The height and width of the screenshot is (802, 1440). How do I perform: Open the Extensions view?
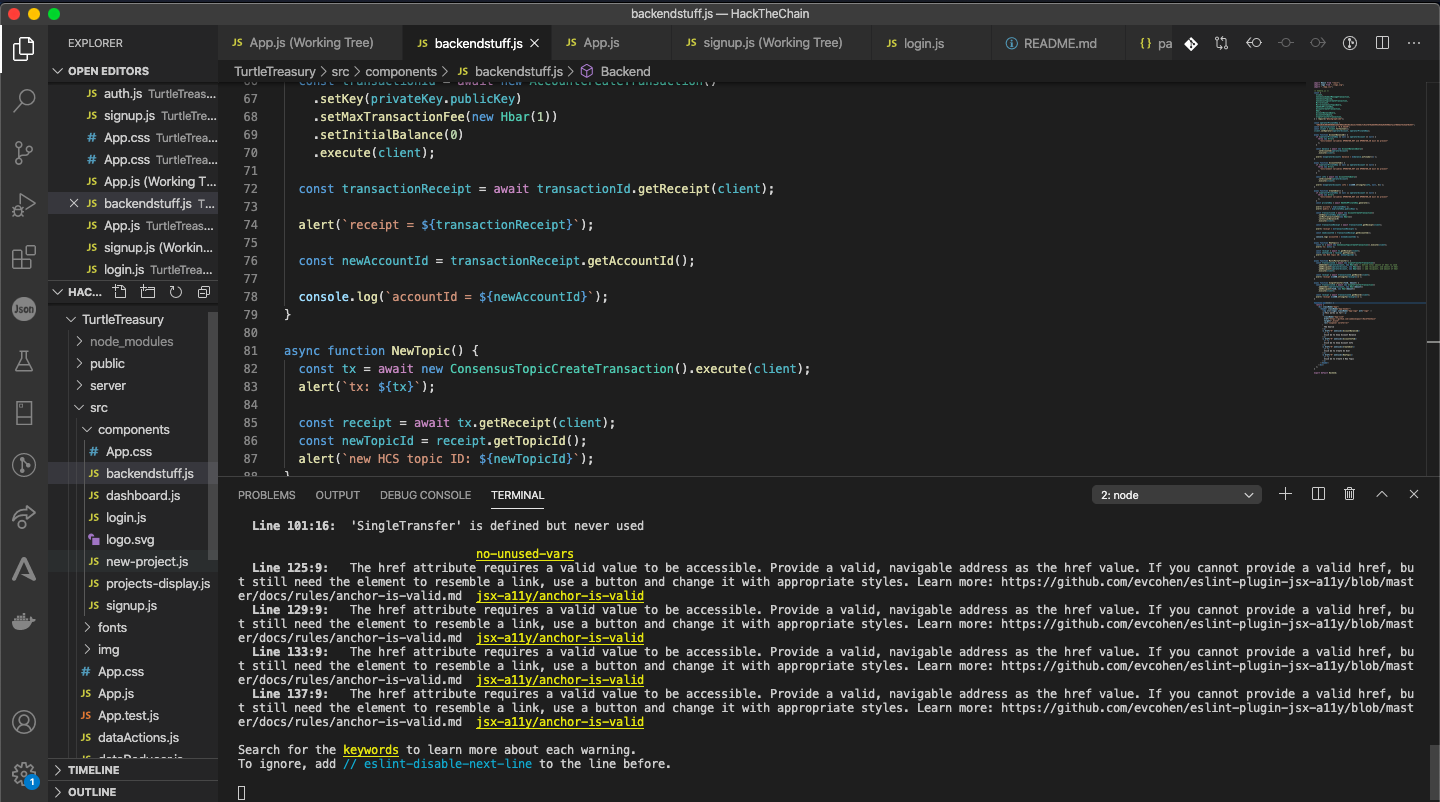[24, 258]
